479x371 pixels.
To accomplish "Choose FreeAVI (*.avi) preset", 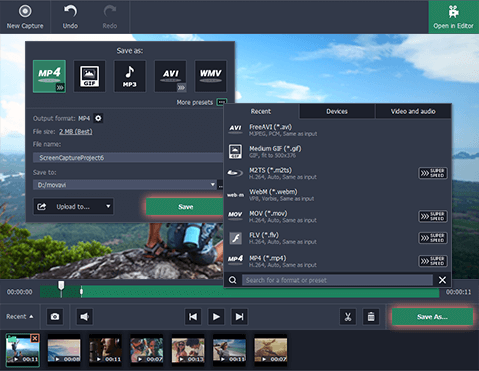I will (x=337, y=130).
